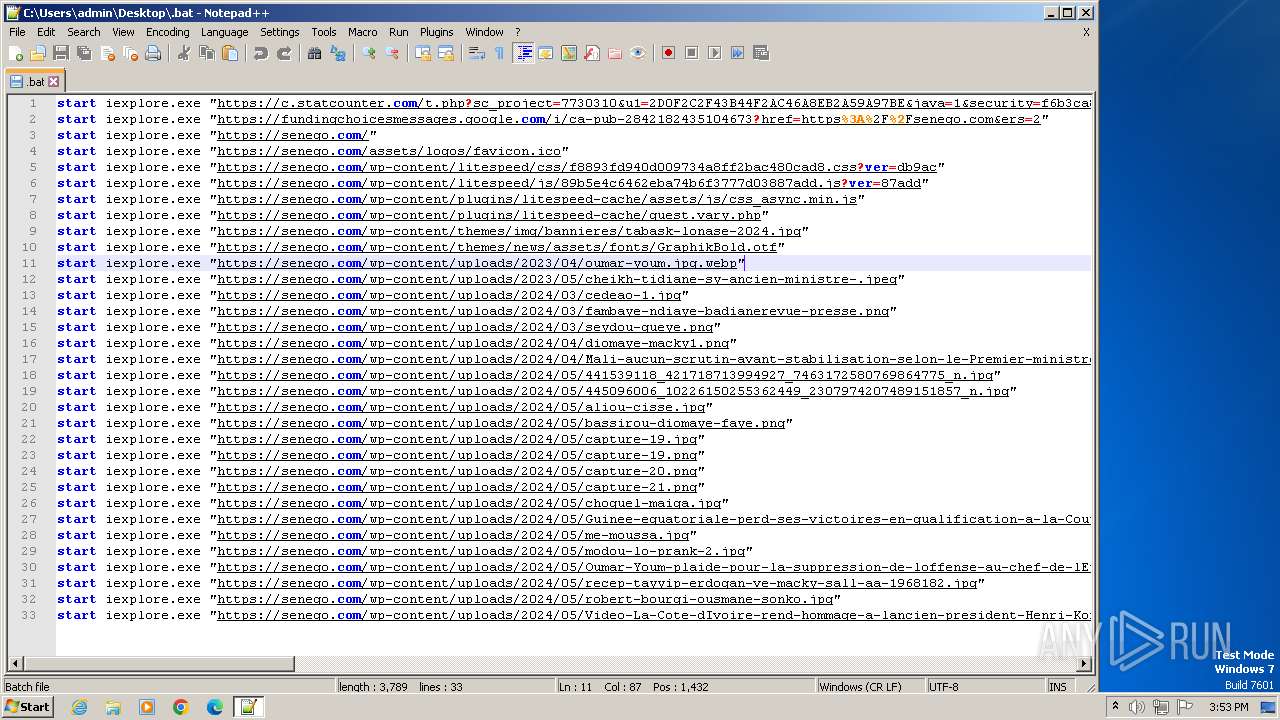This screenshot has width=1280, height=720.
Task: Click the Close All toolbar icon
Action: click(x=130, y=53)
